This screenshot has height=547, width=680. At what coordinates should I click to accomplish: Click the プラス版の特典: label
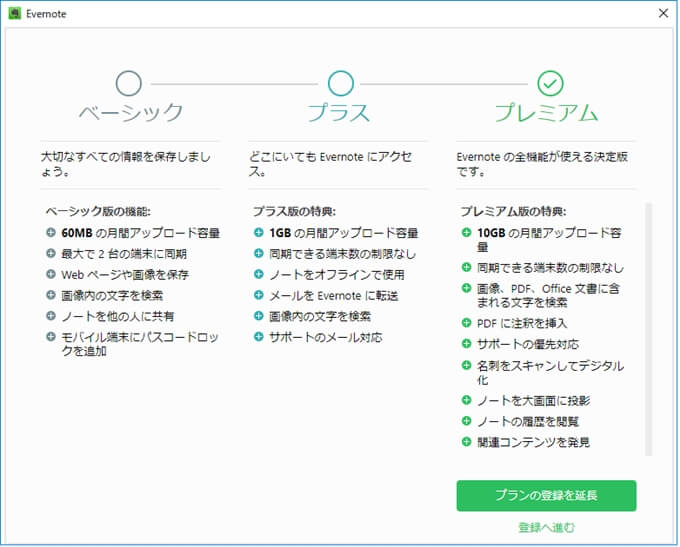(x=294, y=211)
